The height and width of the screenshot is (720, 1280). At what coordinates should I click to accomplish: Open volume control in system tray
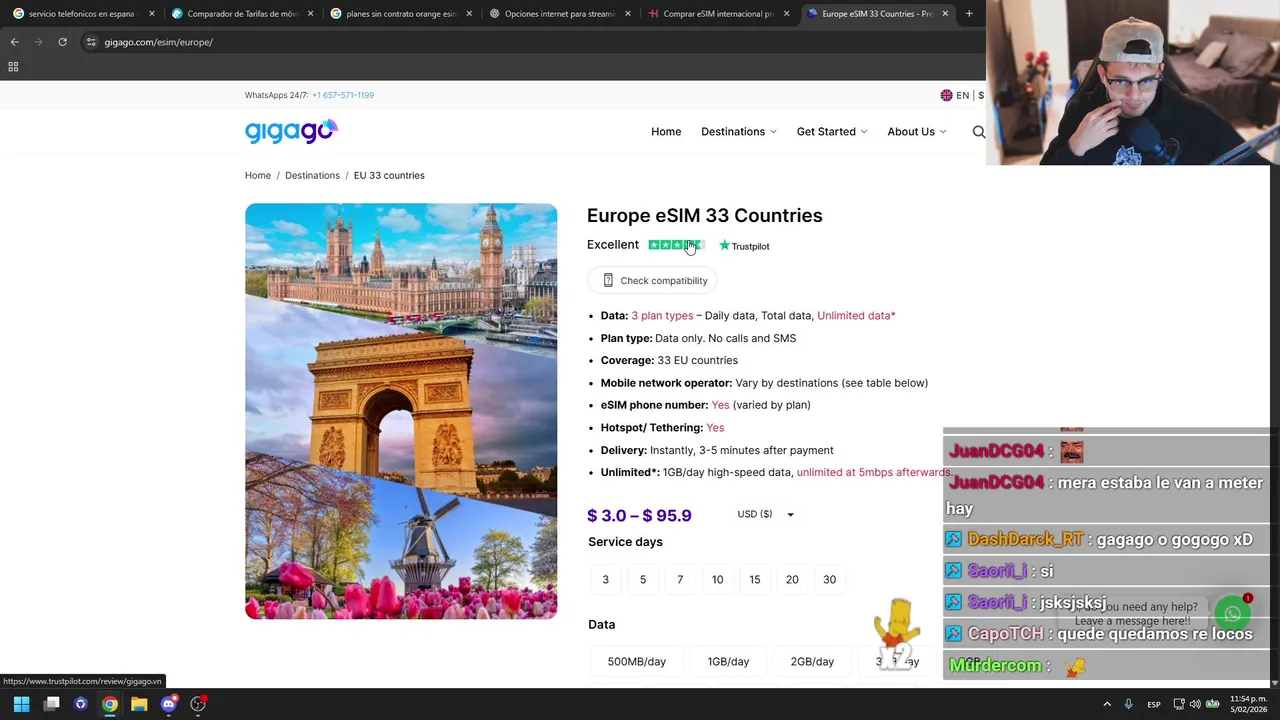pos(1195,704)
